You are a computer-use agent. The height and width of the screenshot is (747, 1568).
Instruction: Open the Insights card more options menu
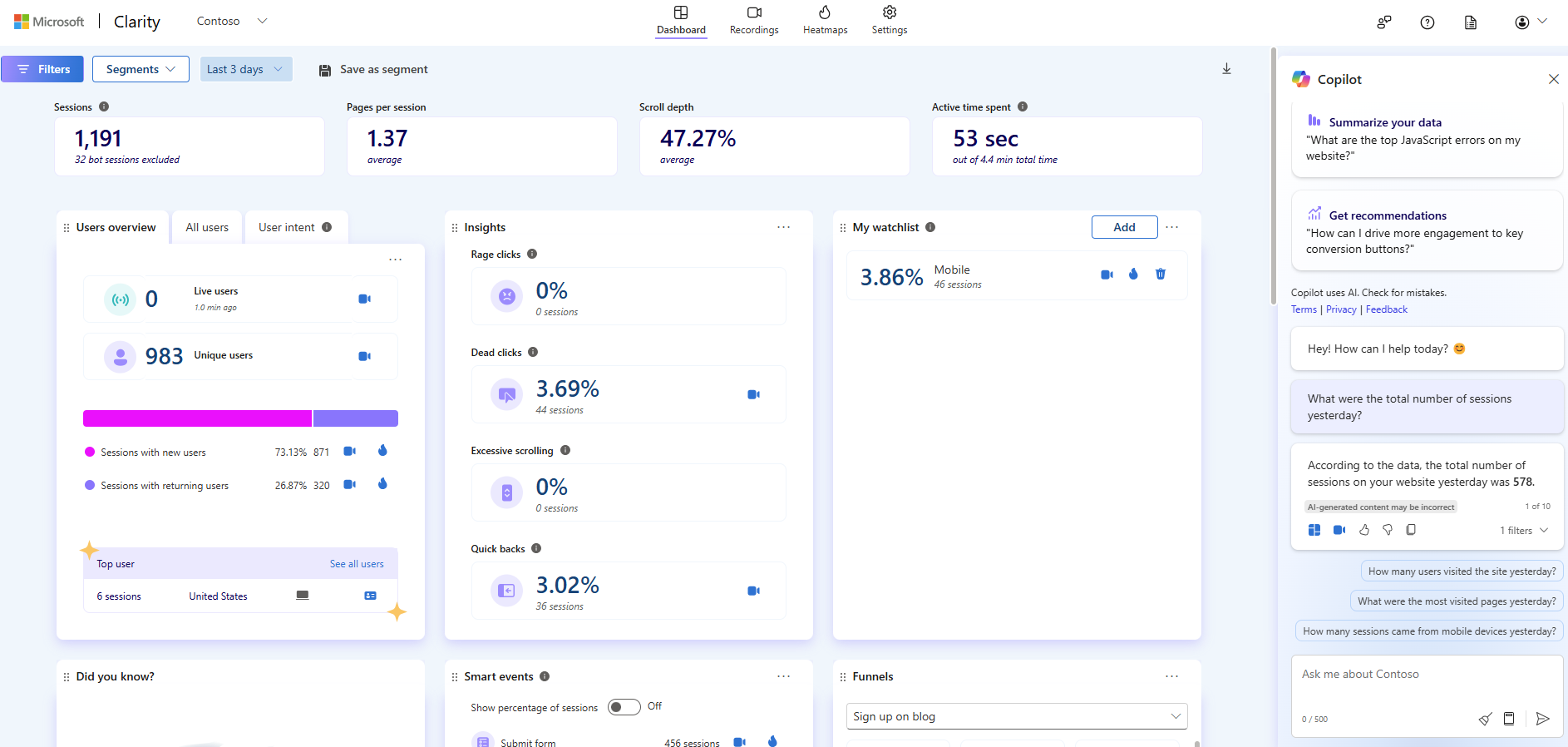point(783,227)
